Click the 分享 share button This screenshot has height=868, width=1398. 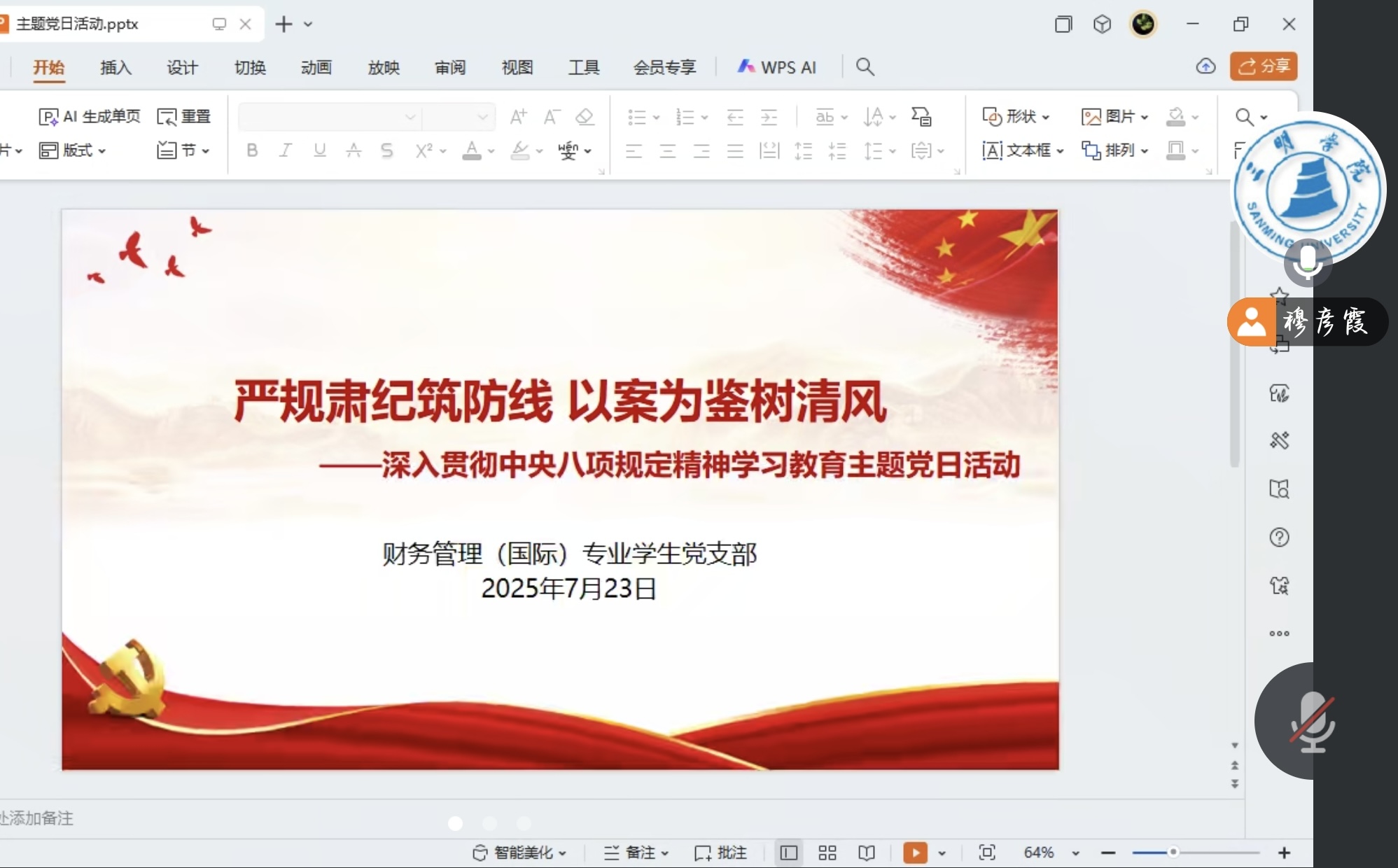click(x=1264, y=66)
